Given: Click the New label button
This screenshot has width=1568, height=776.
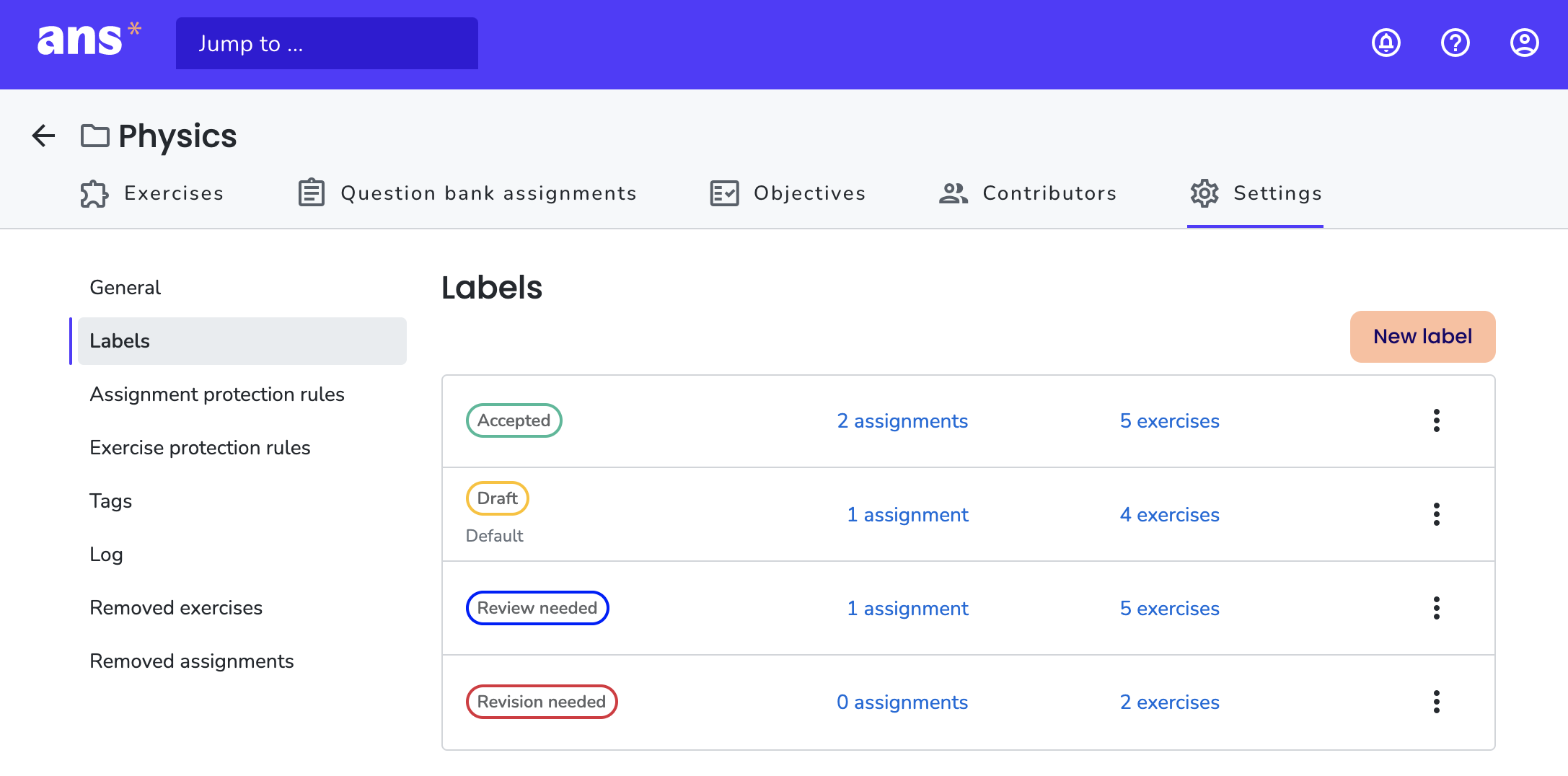Looking at the screenshot, I should click(1422, 337).
